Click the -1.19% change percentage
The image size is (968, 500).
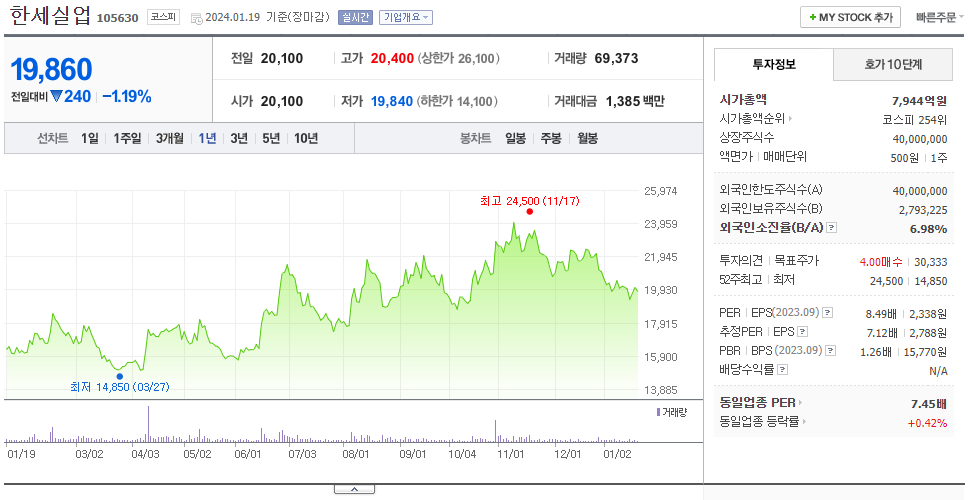pos(127,97)
